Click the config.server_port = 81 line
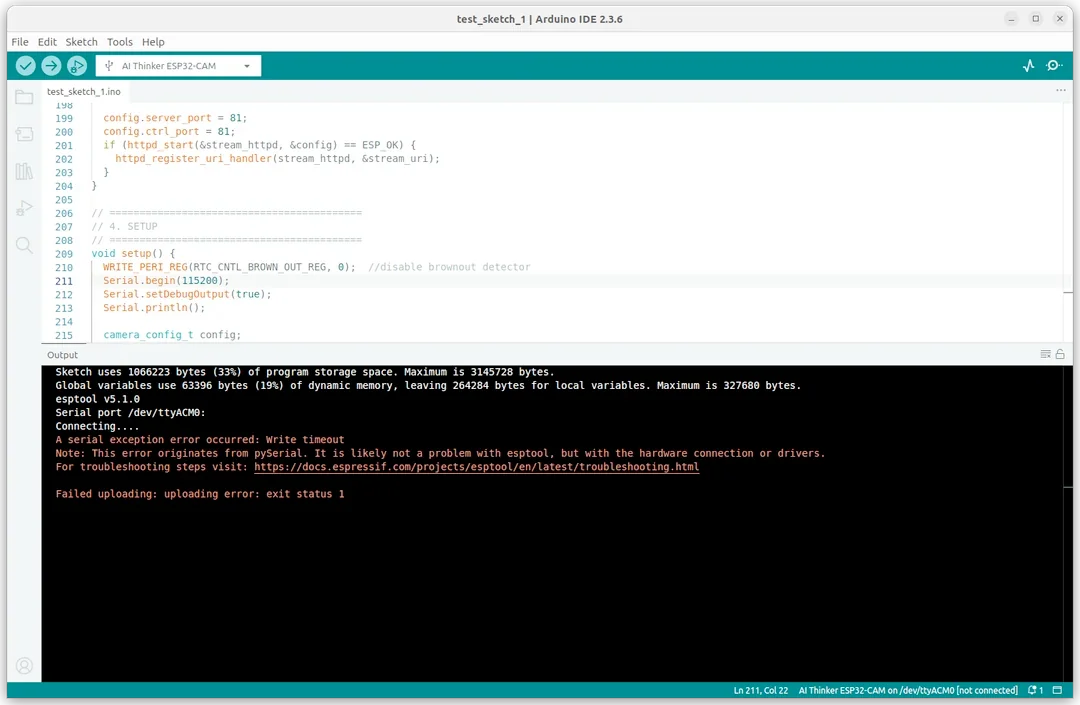This screenshot has height=705, width=1080. pos(175,118)
